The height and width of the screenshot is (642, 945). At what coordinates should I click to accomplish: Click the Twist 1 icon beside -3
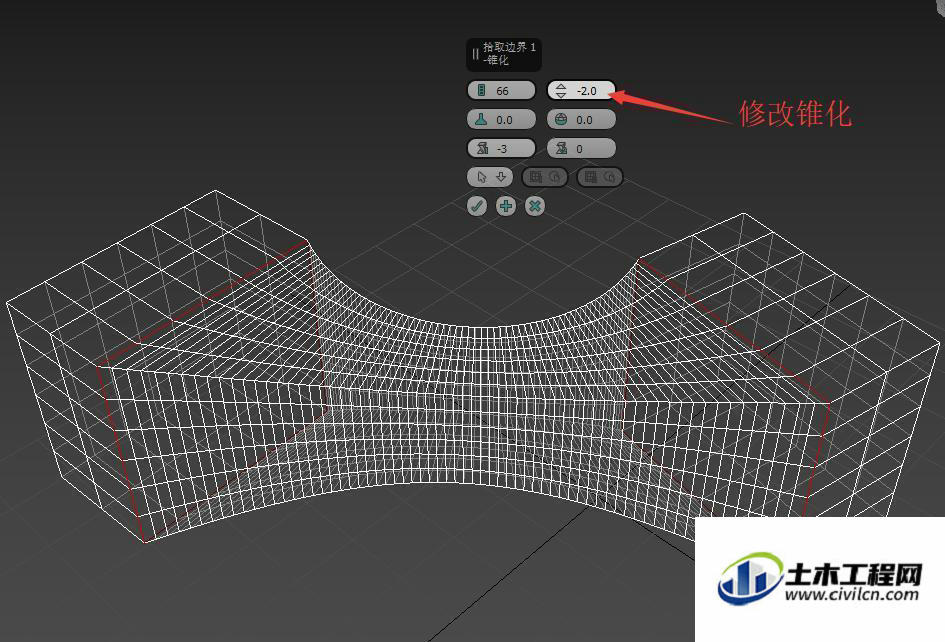click(482, 148)
